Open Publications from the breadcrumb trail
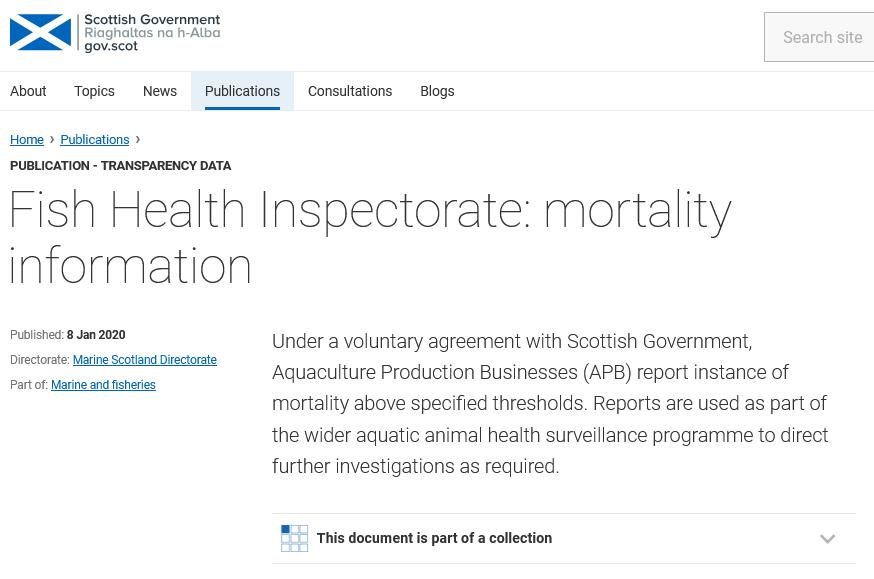874x579 pixels. tap(94, 140)
